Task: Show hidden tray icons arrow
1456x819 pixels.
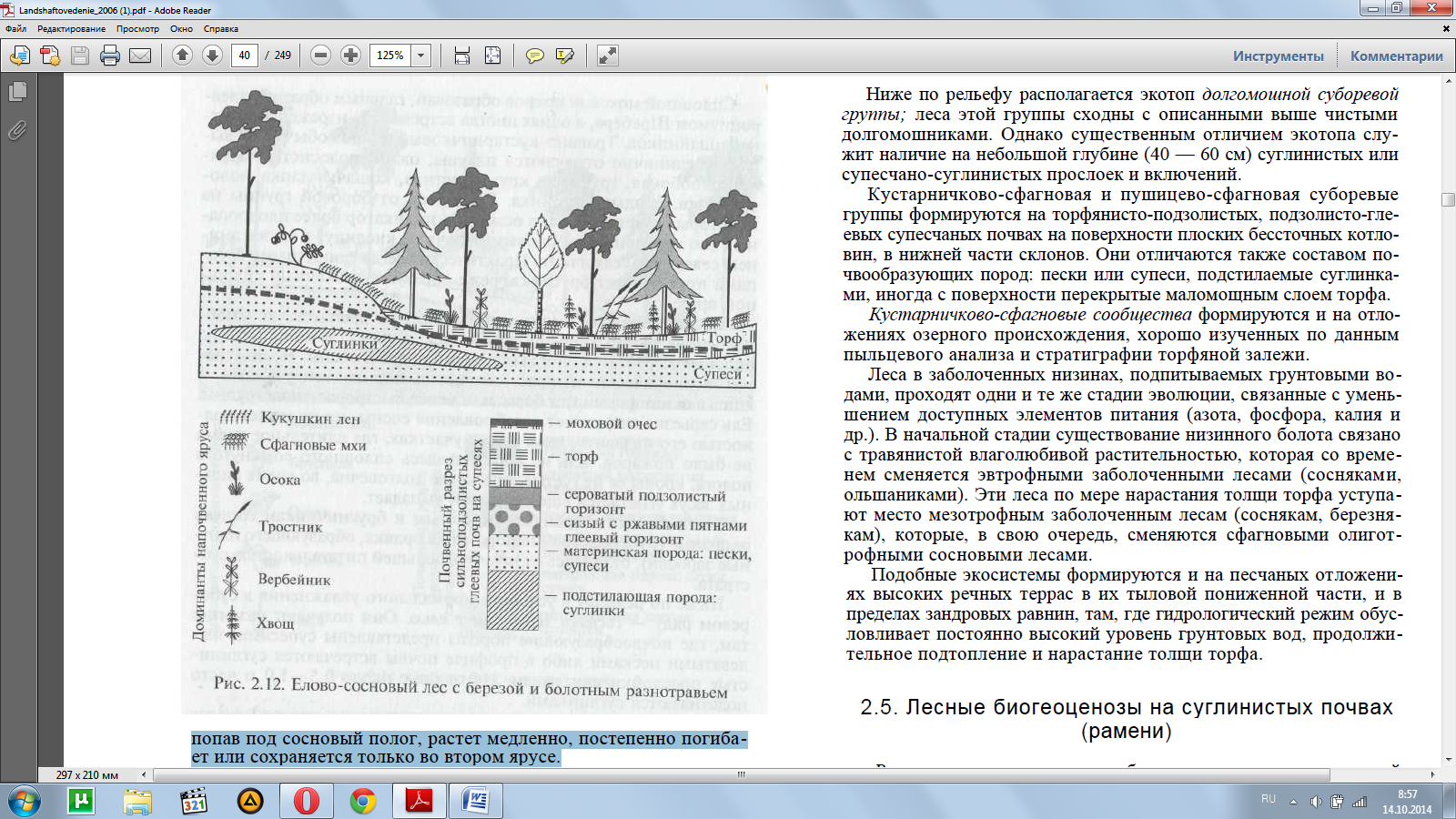Action: click(1293, 802)
